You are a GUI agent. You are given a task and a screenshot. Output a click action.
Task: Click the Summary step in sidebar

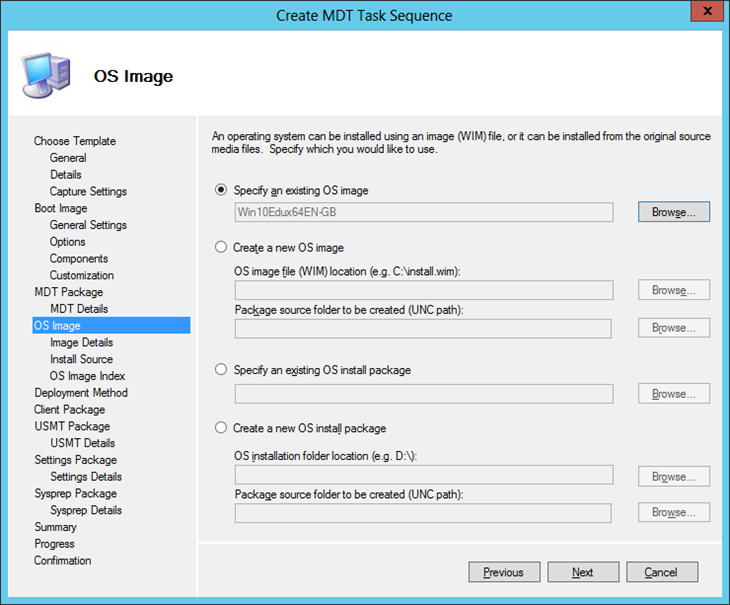coord(55,527)
